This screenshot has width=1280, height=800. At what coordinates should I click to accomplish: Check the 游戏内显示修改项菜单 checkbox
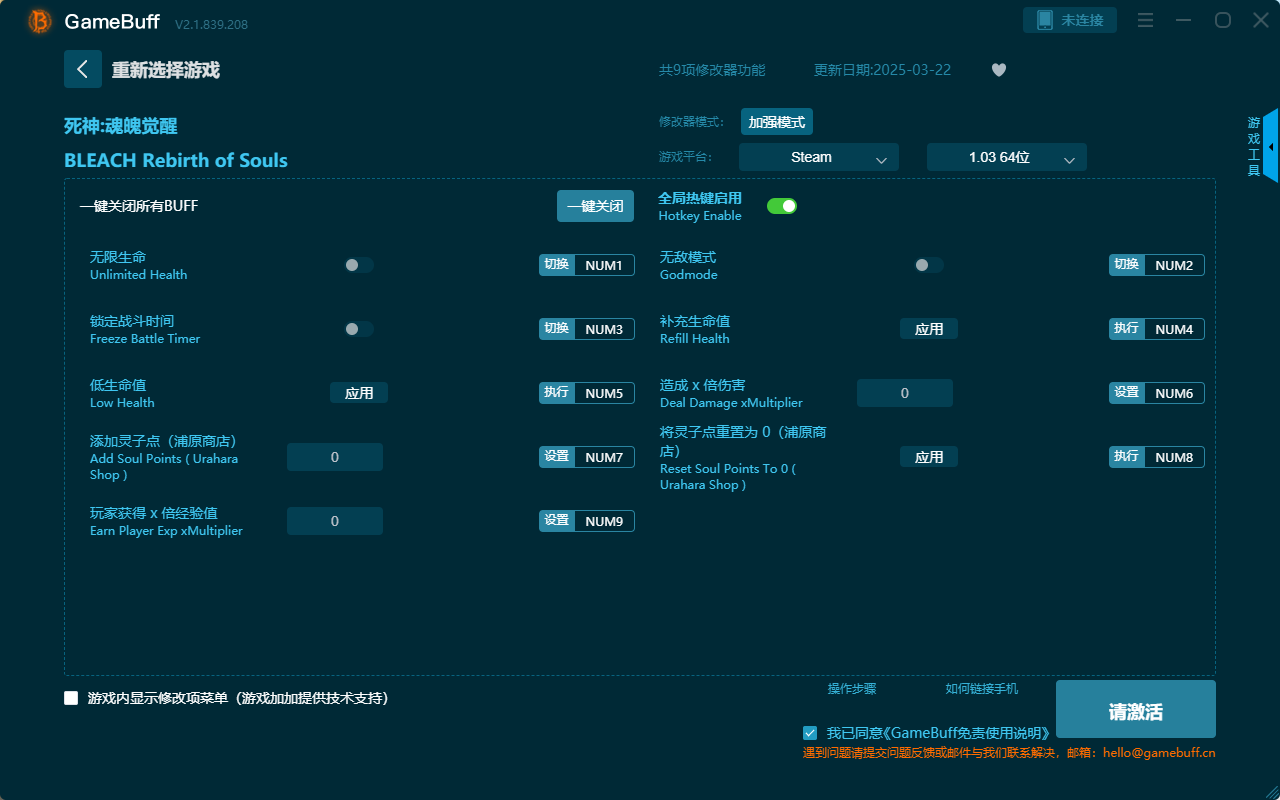[x=71, y=697]
